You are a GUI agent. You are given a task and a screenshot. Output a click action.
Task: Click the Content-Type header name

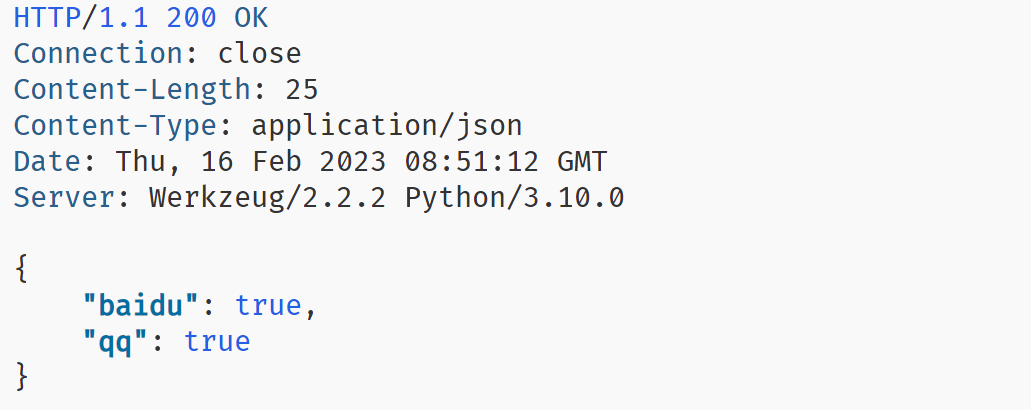(115, 125)
